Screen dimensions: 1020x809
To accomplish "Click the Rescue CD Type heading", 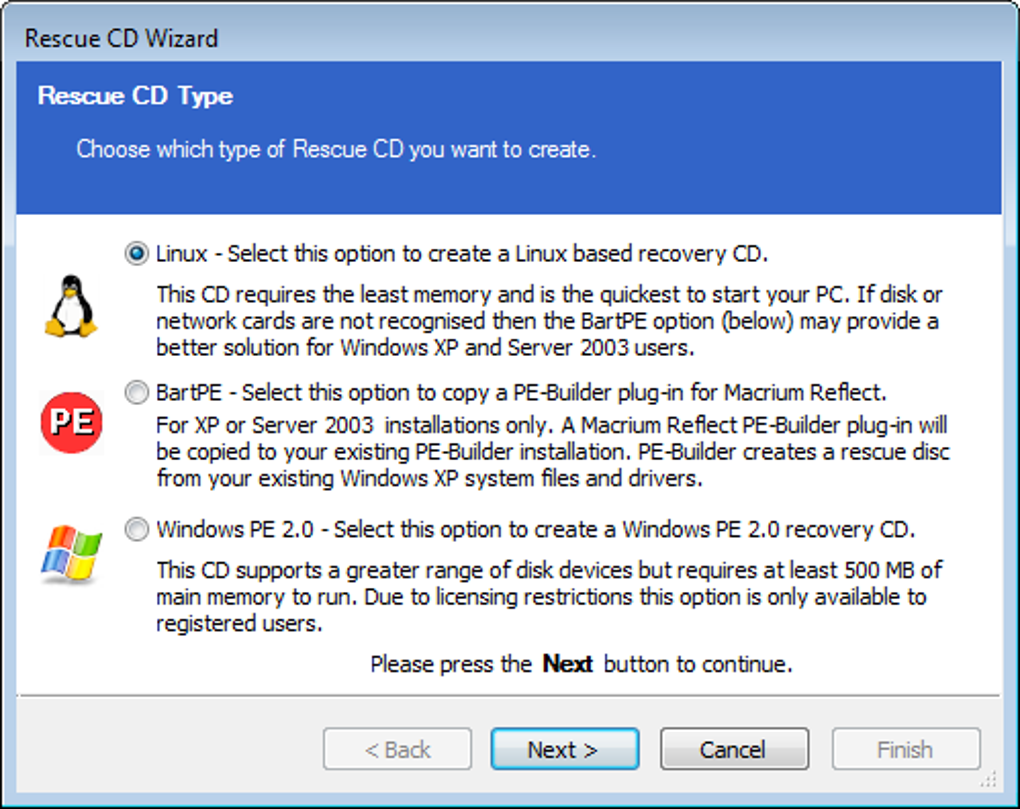I will [x=135, y=97].
